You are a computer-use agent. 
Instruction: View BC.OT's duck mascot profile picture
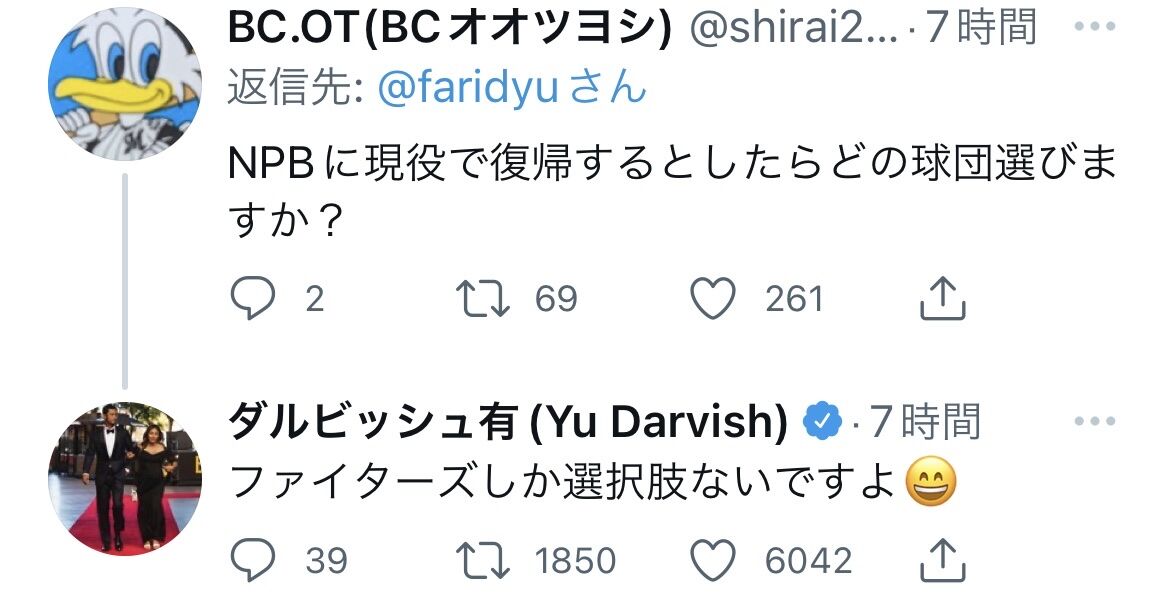tap(125, 83)
